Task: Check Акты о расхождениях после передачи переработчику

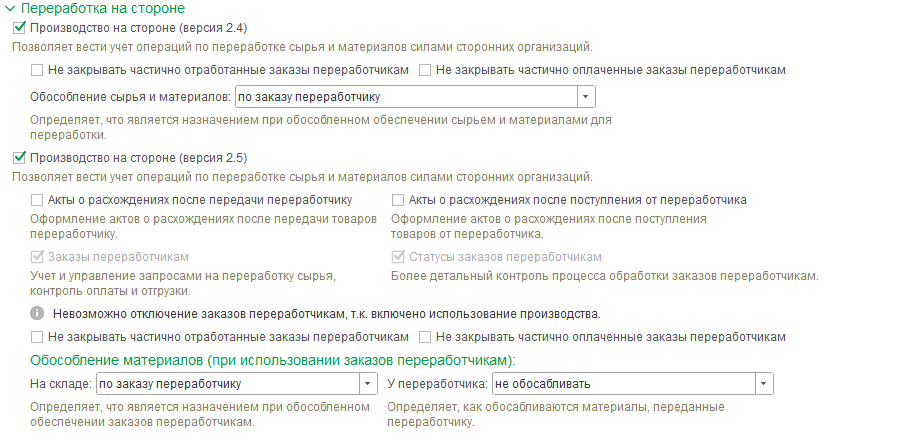Action: [37, 200]
